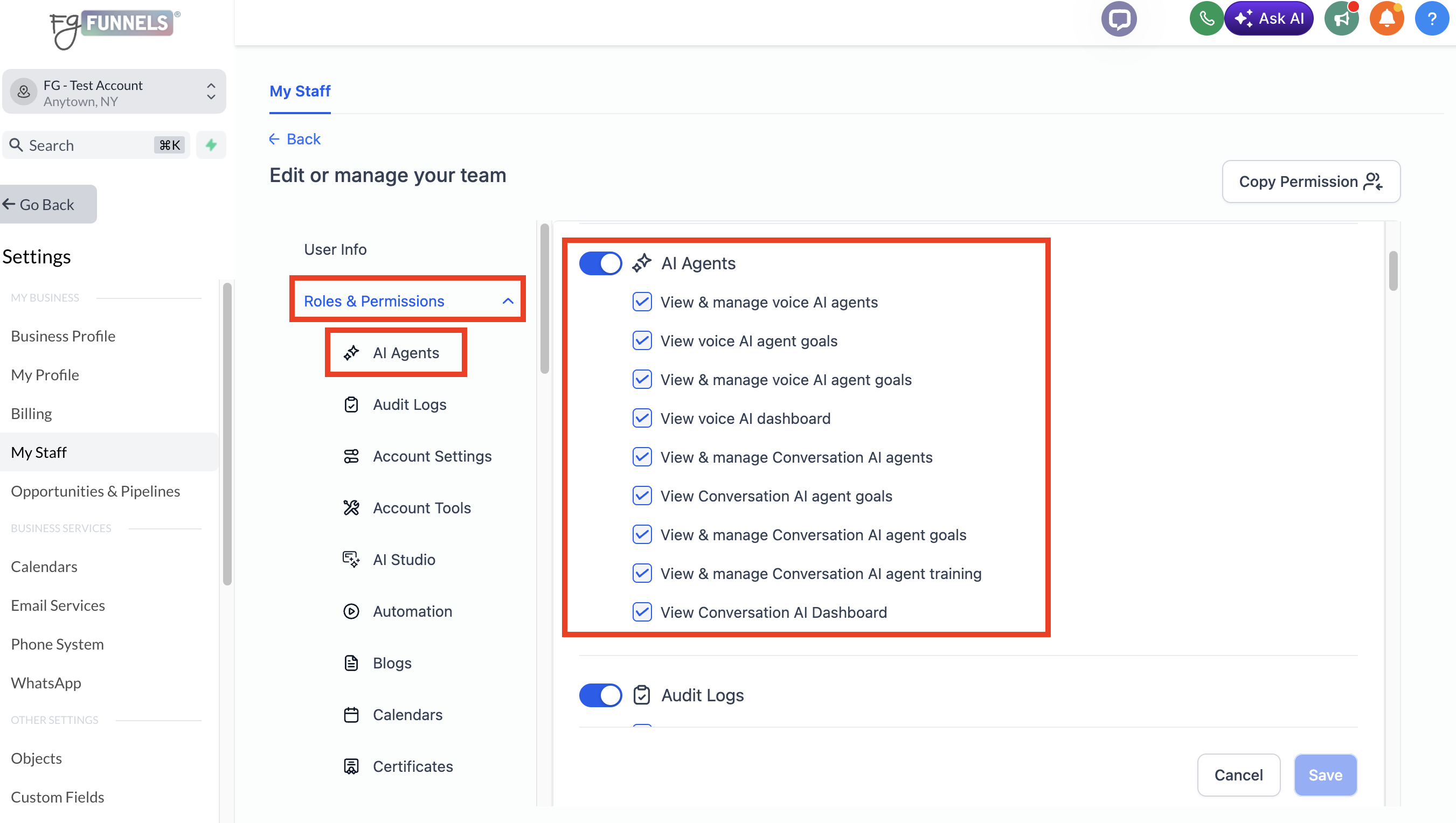Uncheck View & manage Conversation AI agents

pos(642,457)
